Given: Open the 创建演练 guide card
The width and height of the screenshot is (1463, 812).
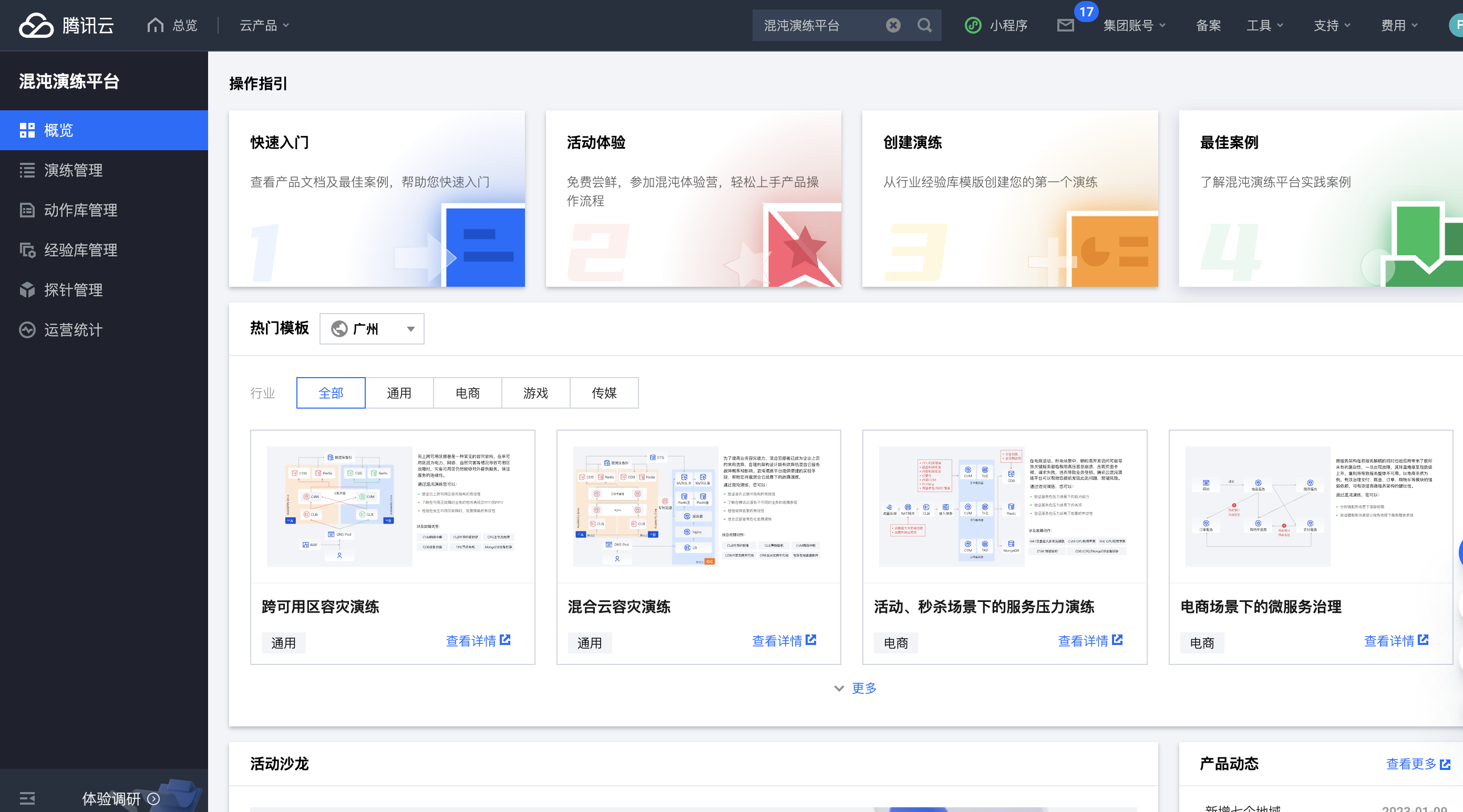Looking at the screenshot, I should [1009, 199].
